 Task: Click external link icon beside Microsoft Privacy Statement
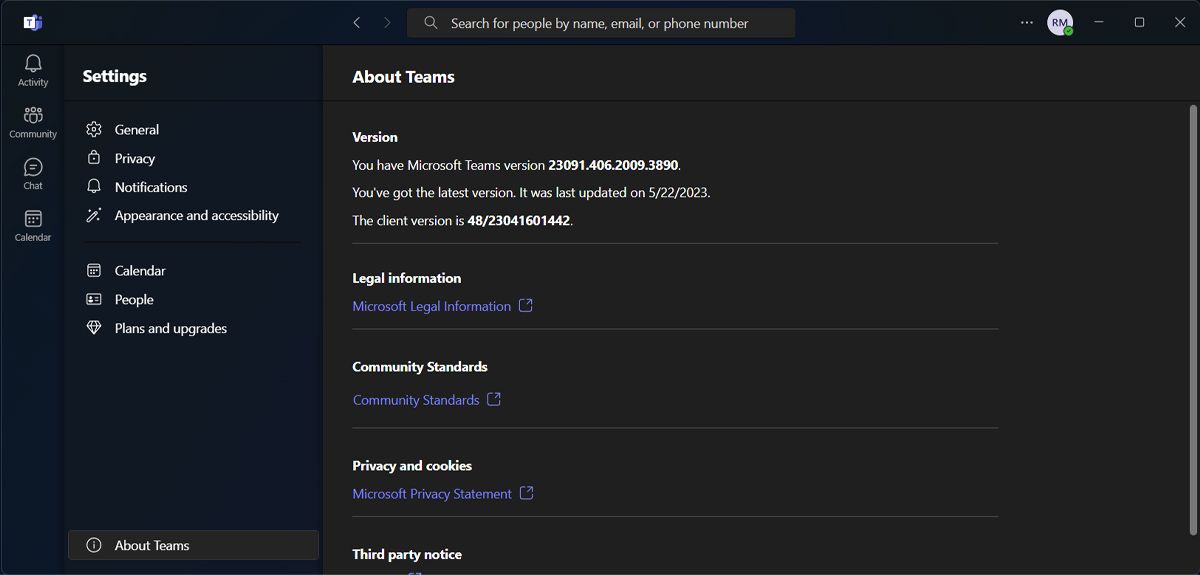(527, 493)
